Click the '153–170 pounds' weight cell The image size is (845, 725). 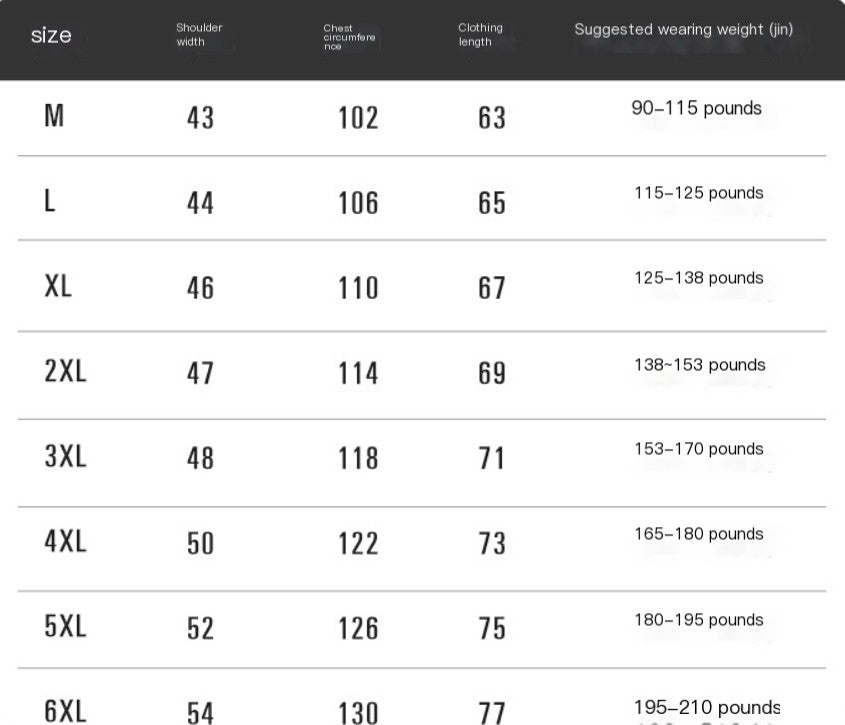698,449
